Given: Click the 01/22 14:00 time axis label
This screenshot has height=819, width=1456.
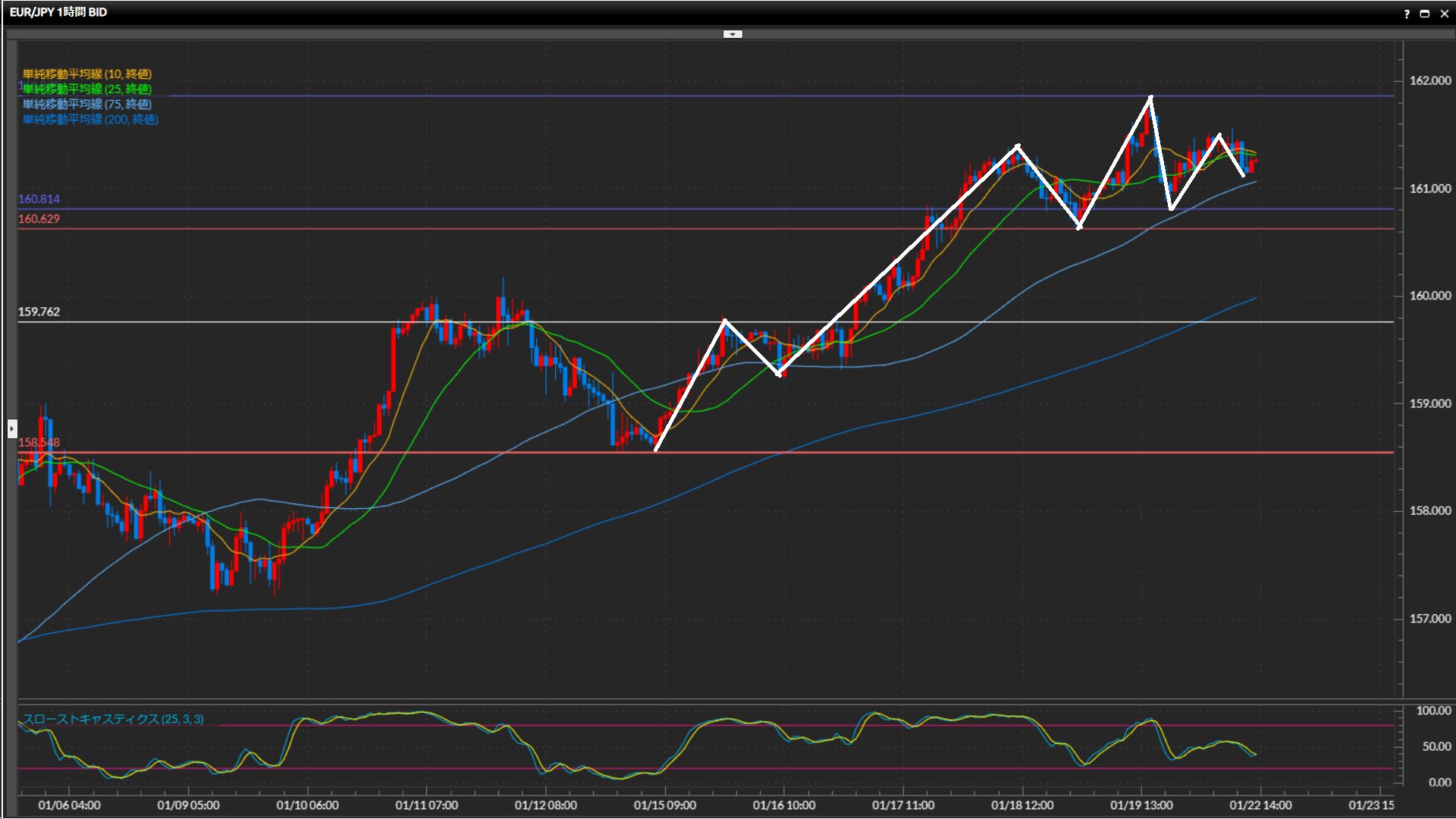Looking at the screenshot, I should [x=1260, y=805].
